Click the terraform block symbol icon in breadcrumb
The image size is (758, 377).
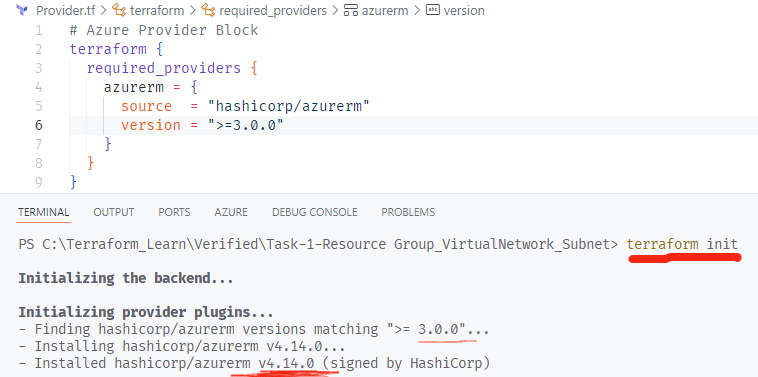coord(119,10)
